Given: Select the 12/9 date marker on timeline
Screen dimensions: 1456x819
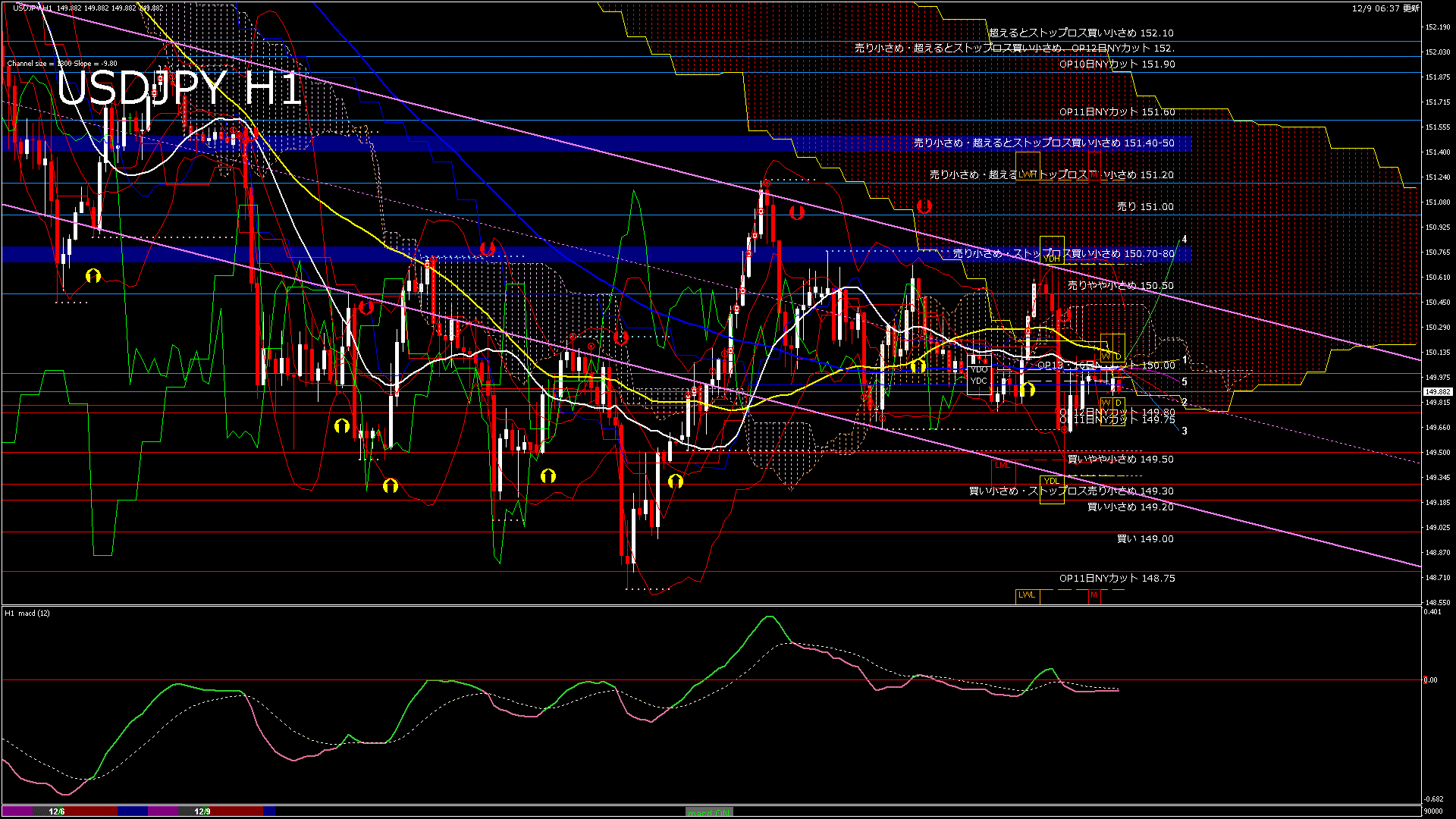Looking at the screenshot, I should click(x=202, y=811).
